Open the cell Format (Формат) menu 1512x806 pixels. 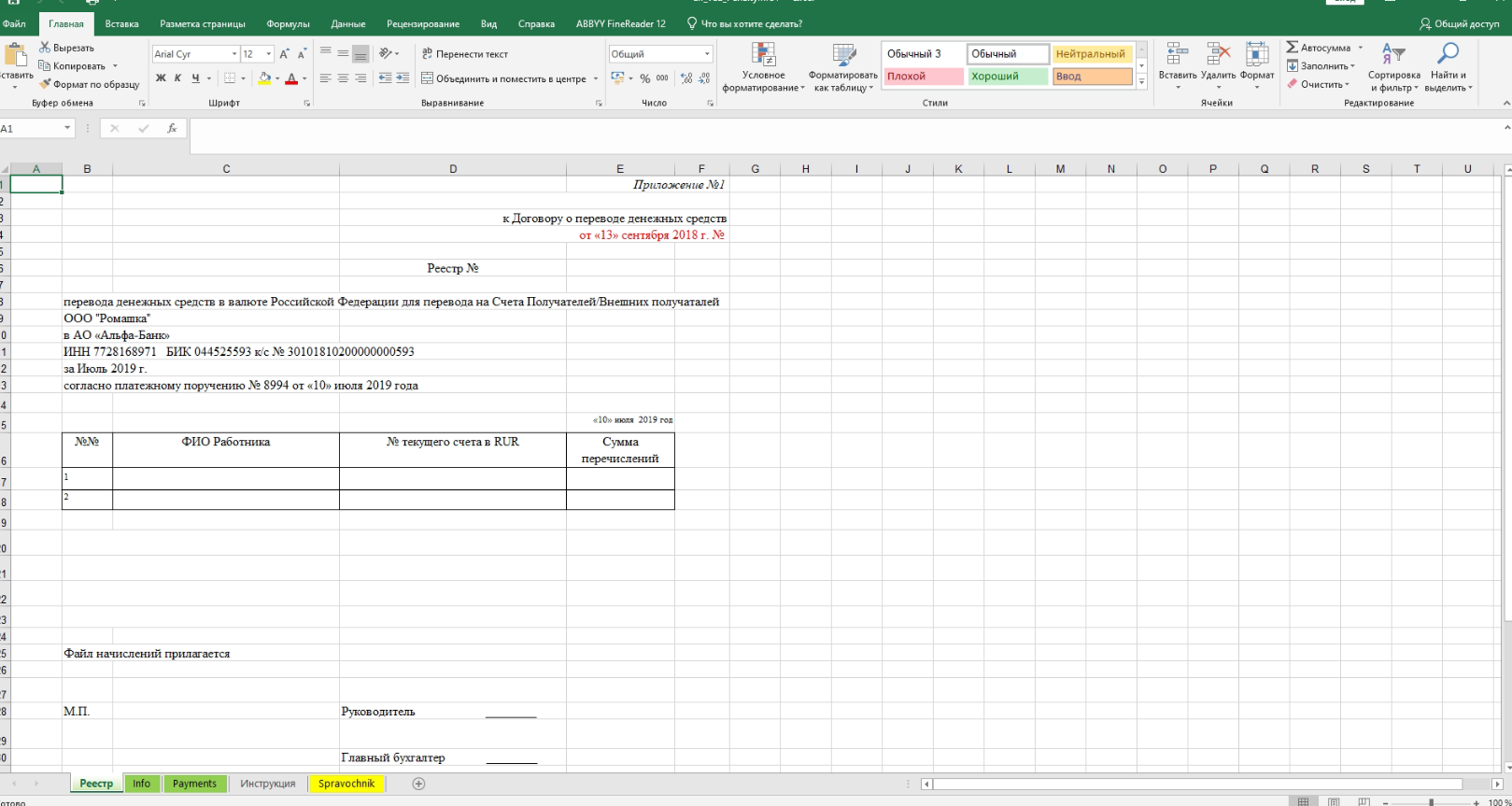click(1257, 65)
